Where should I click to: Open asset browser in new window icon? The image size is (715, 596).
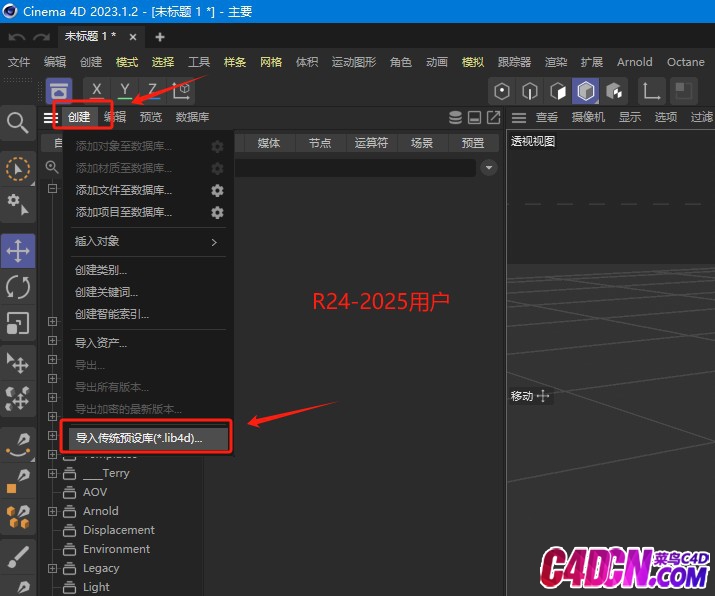click(x=493, y=118)
